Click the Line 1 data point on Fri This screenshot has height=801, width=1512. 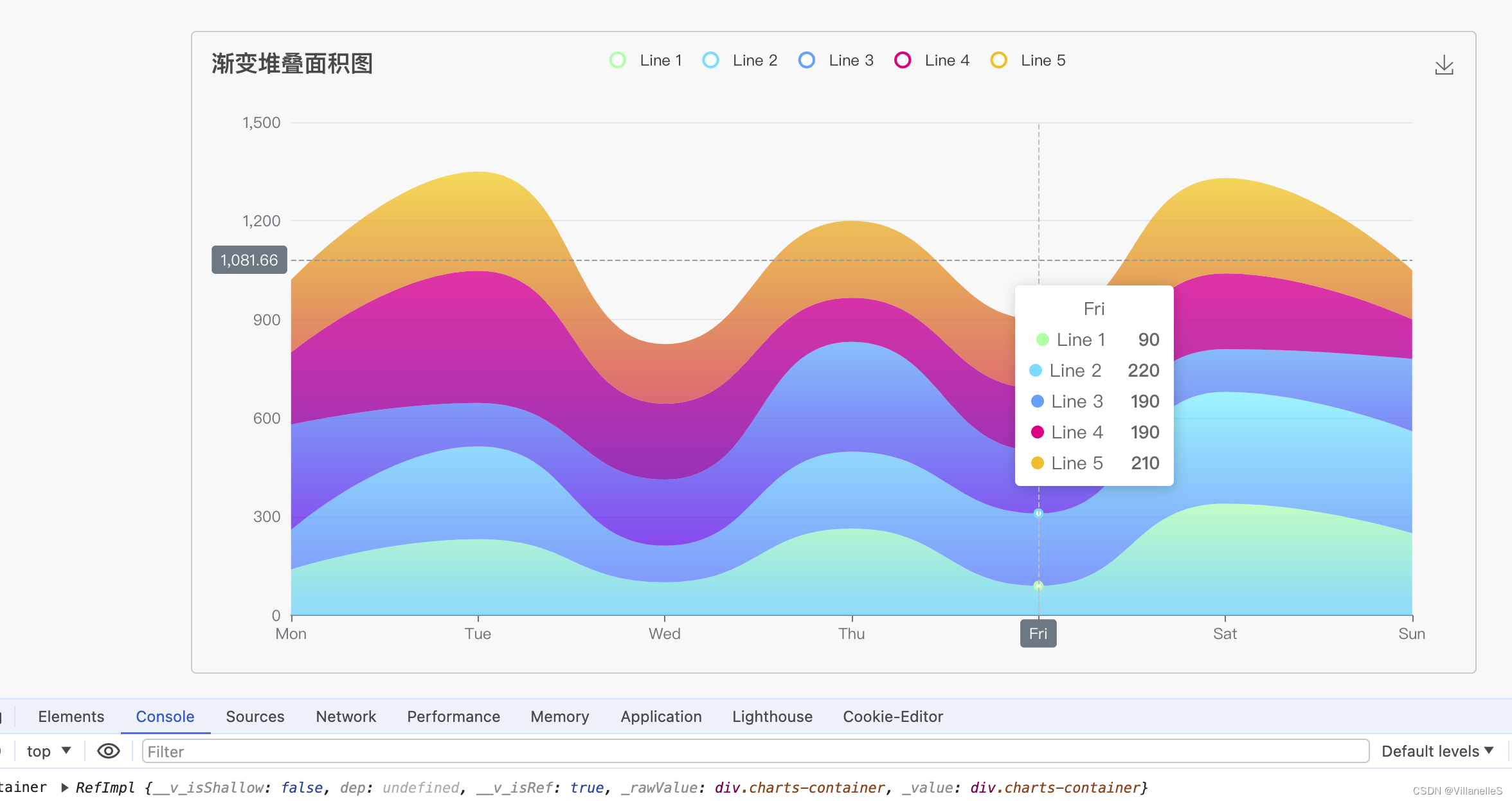(x=1038, y=585)
